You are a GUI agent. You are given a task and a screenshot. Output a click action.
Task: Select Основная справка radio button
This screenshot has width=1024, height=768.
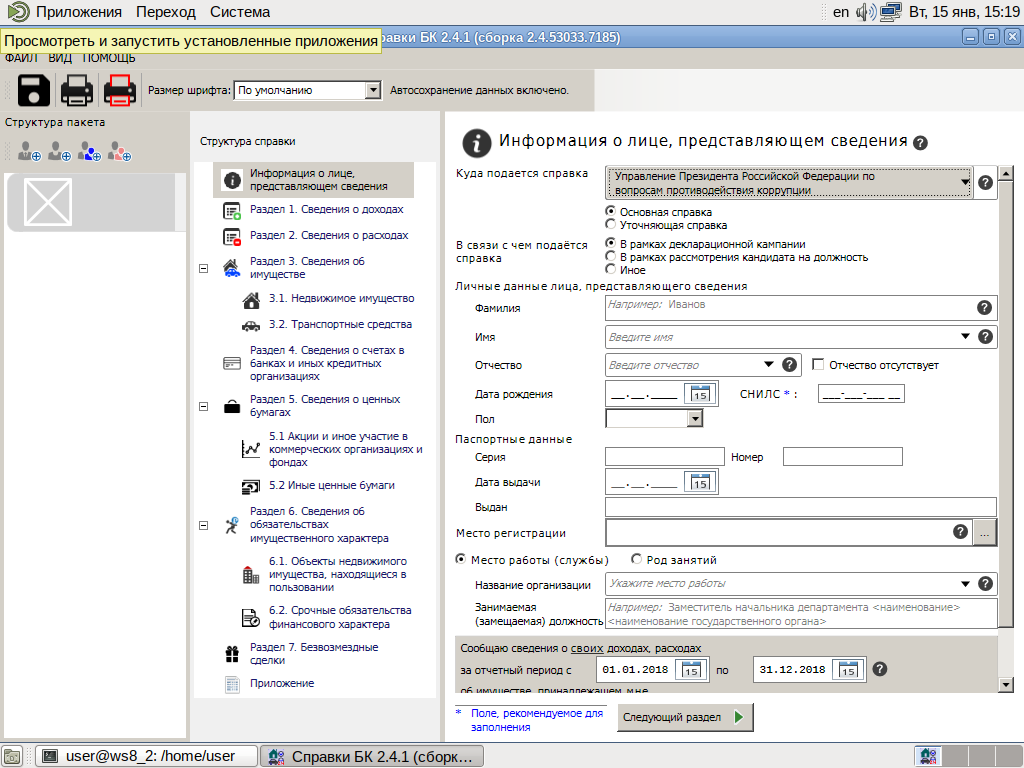tap(611, 211)
